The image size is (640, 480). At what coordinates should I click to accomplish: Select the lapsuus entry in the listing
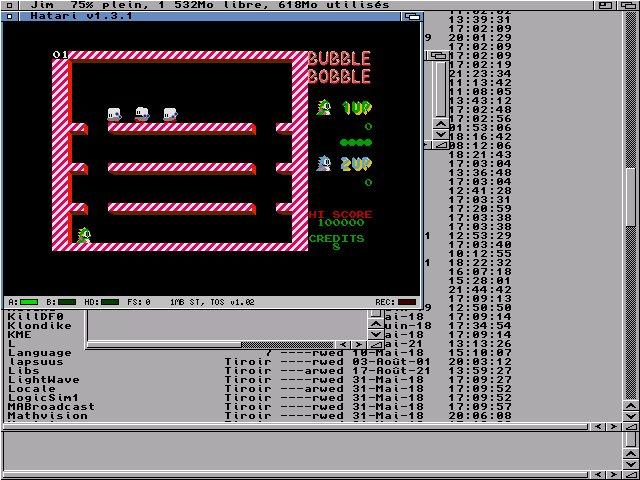[36, 361]
